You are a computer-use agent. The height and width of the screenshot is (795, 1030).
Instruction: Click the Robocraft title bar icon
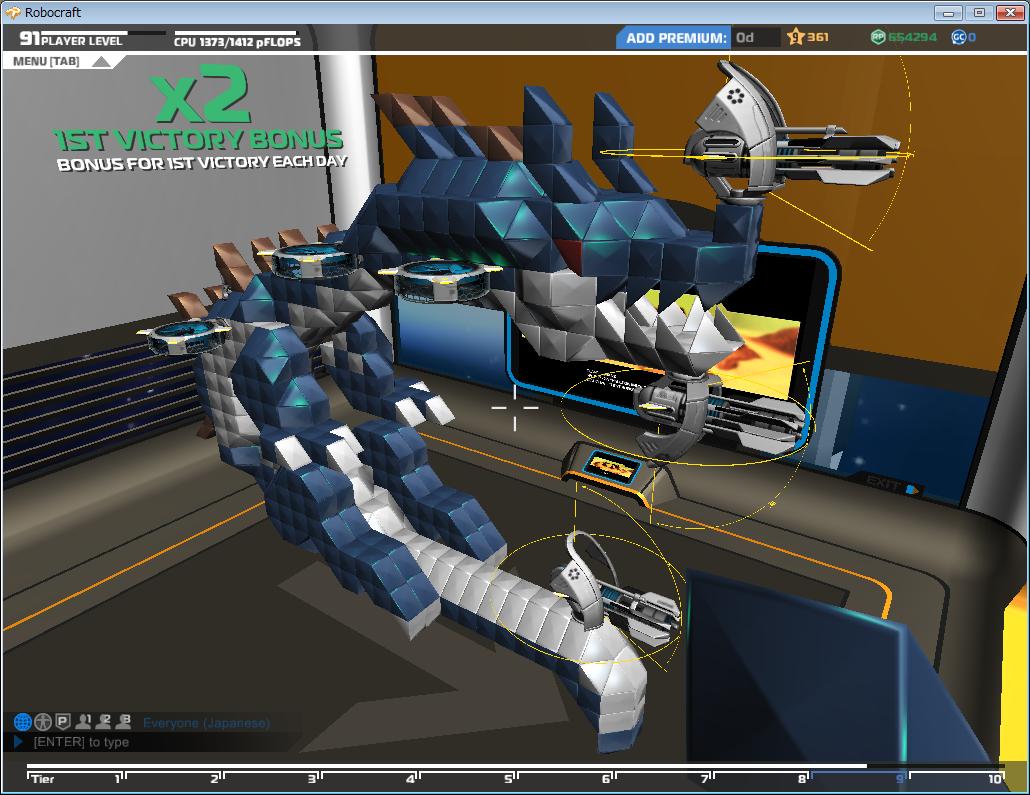coord(12,12)
